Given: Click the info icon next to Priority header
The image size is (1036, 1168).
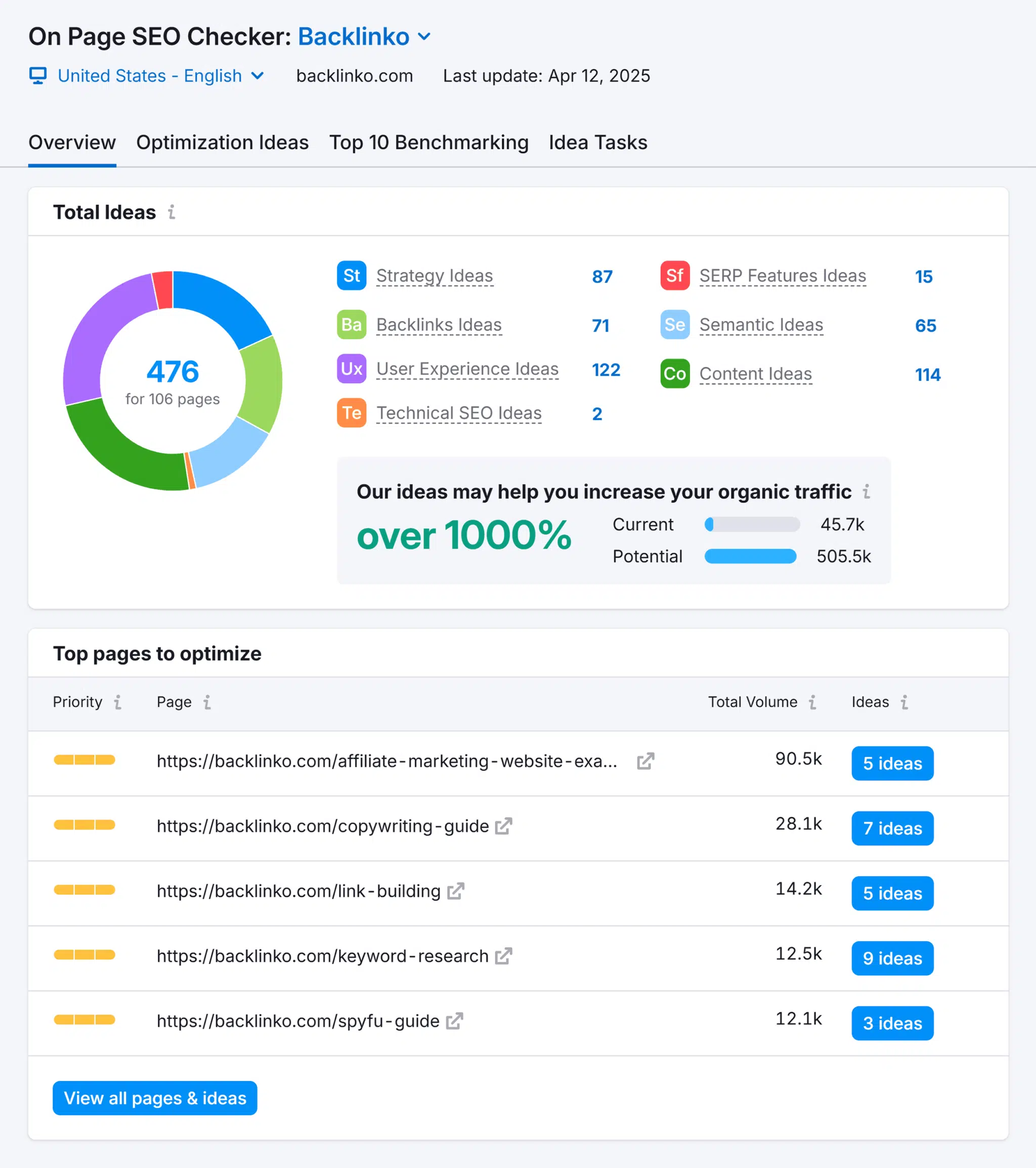Looking at the screenshot, I should [x=118, y=702].
